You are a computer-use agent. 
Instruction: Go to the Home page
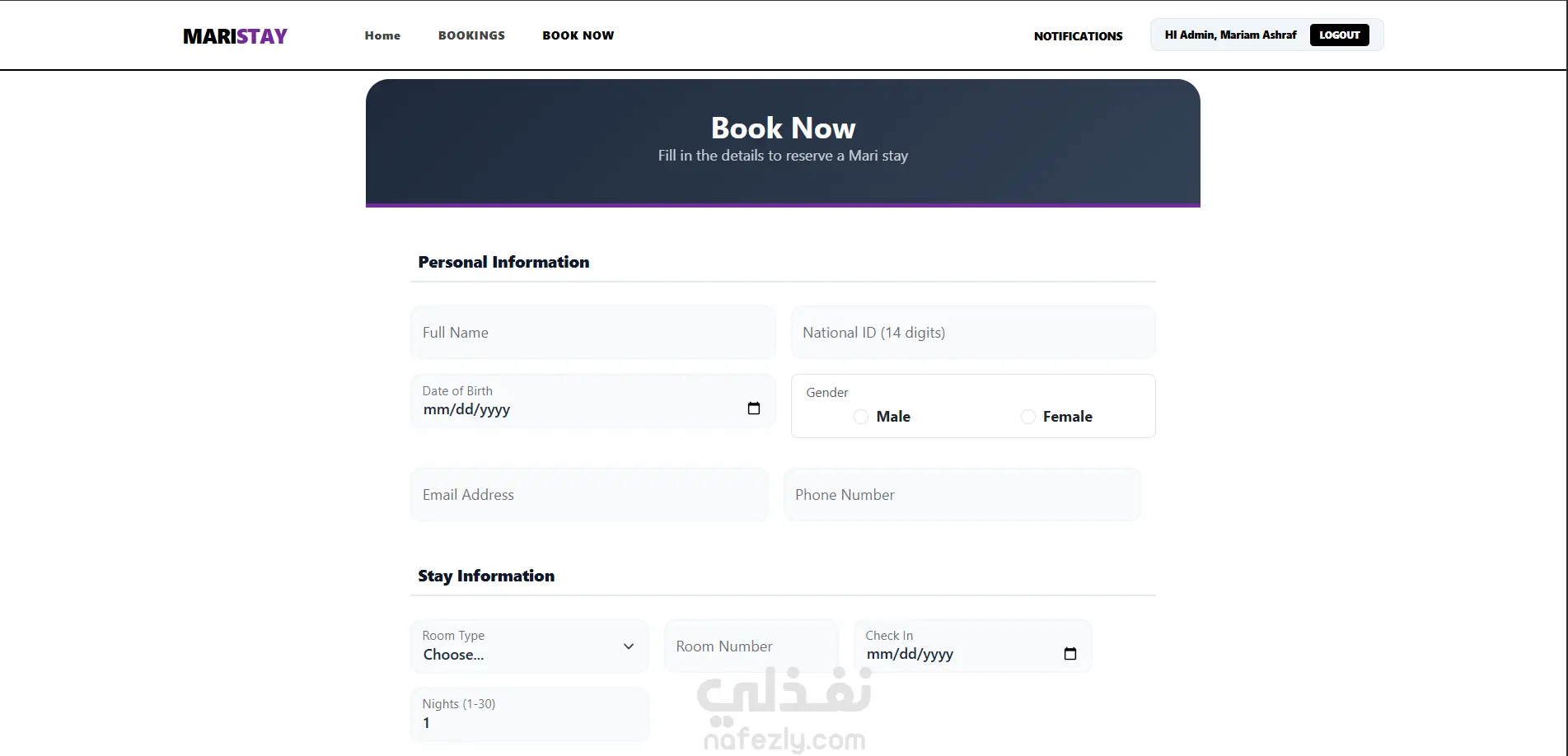pos(382,35)
